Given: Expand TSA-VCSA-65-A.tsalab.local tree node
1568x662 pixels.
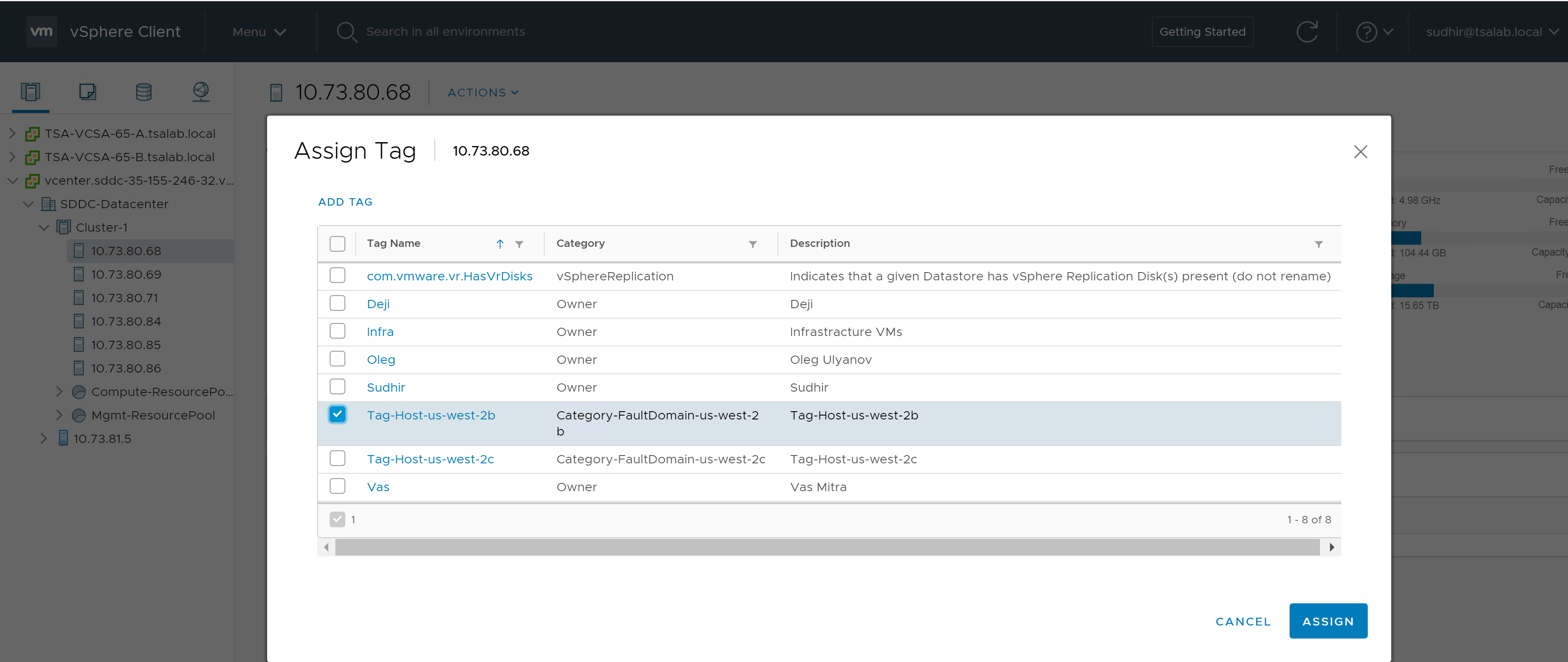Looking at the screenshot, I should pos(12,133).
